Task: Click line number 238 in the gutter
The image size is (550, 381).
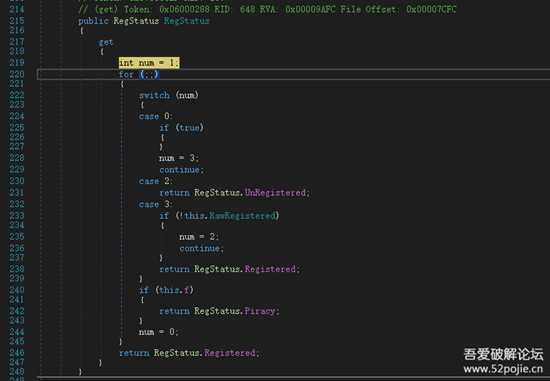Action: (x=16, y=269)
